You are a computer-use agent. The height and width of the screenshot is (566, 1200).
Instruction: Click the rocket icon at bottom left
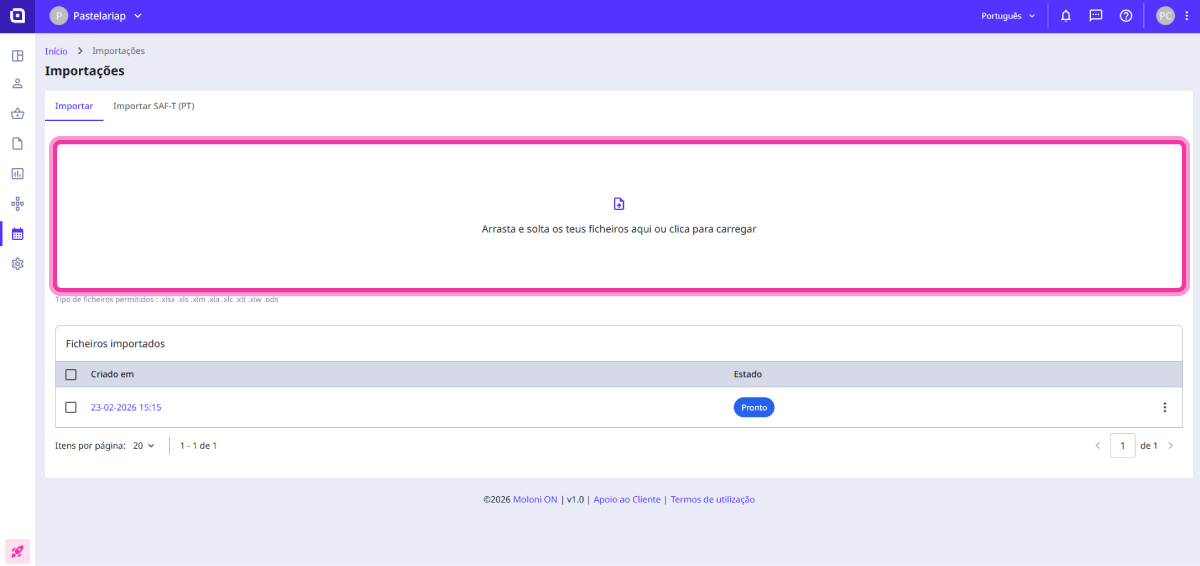17,551
